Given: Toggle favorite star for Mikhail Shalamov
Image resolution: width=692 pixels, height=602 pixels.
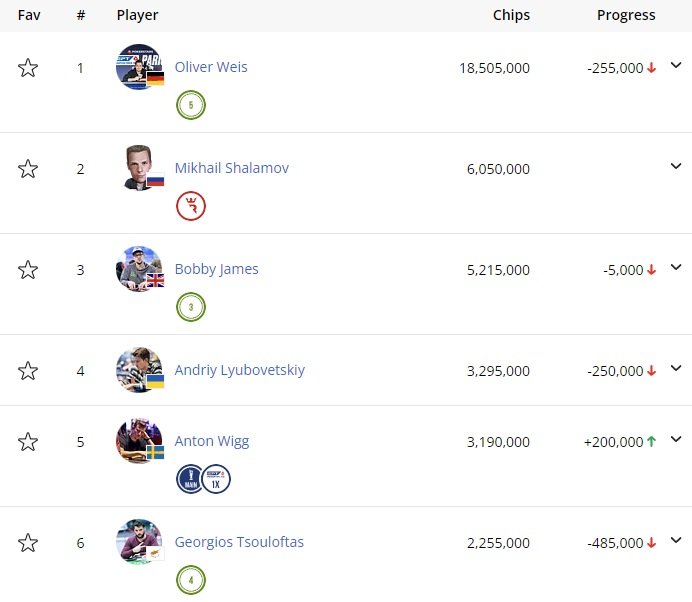Looking at the screenshot, I should point(28,169).
